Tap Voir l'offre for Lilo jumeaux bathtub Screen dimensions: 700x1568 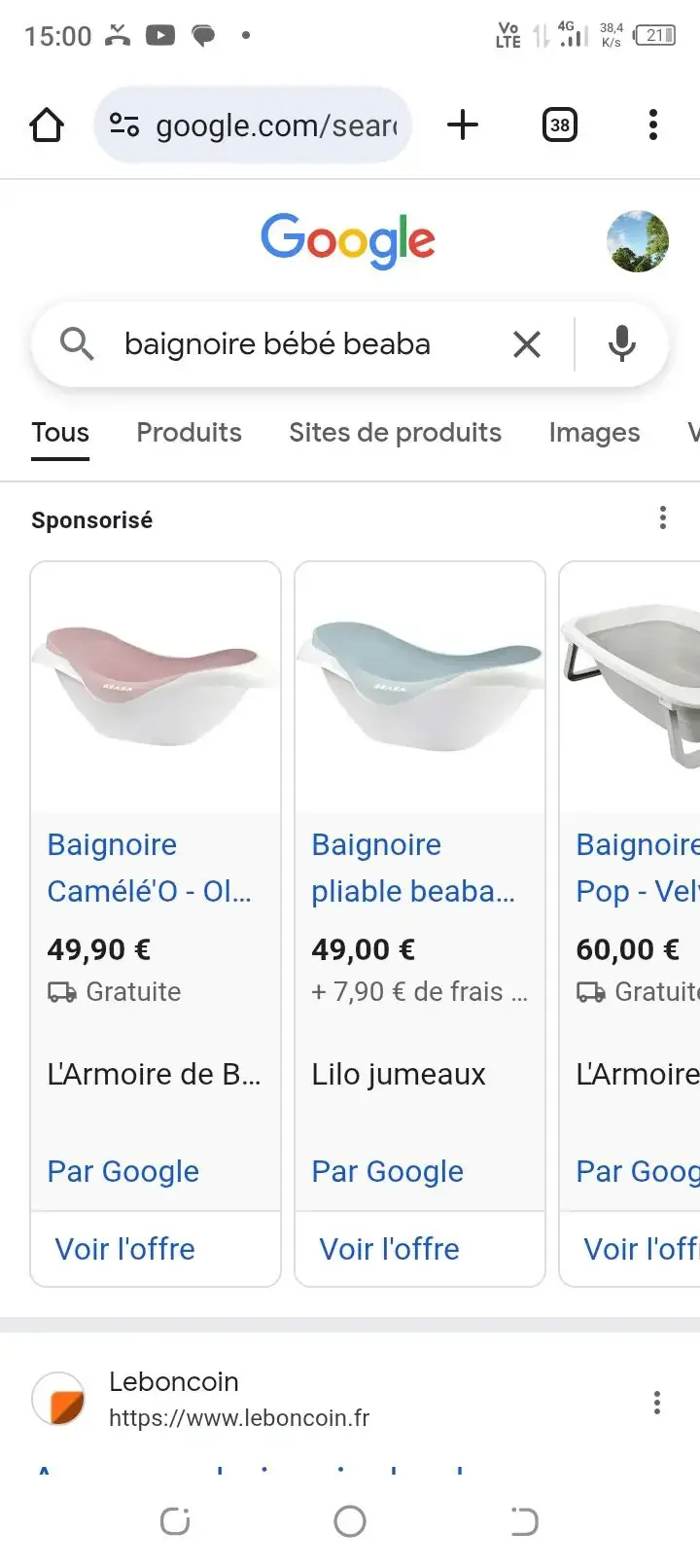[x=390, y=1249]
